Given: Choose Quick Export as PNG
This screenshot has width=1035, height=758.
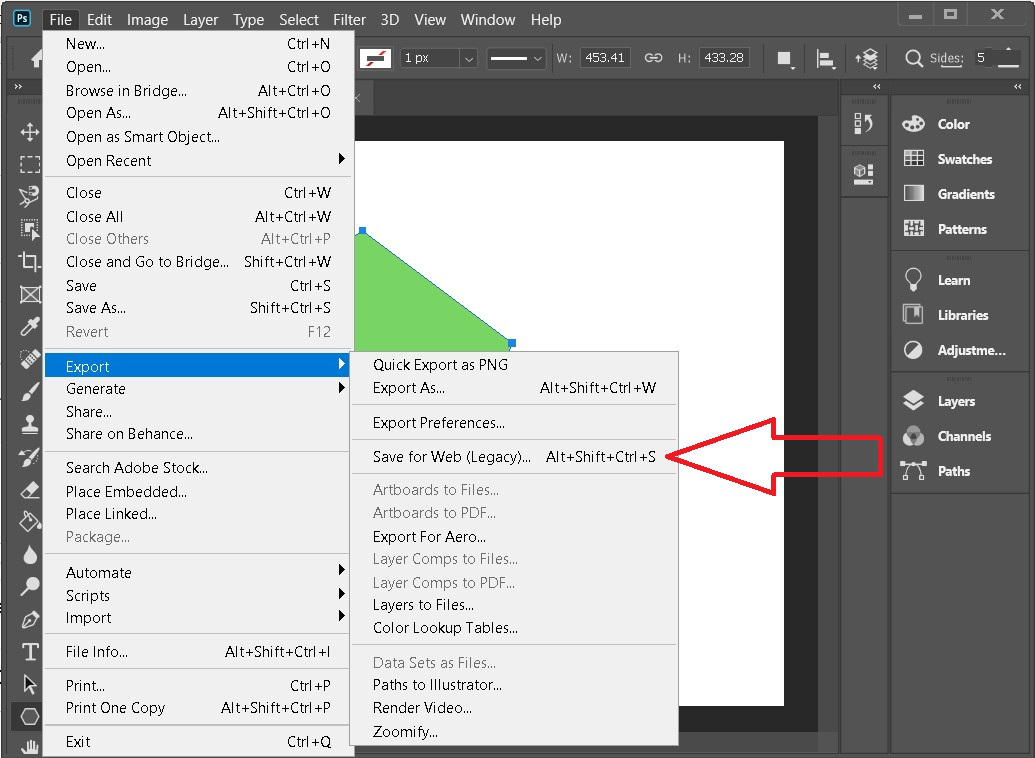Looking at the screenshot, I should pos(440,365).
